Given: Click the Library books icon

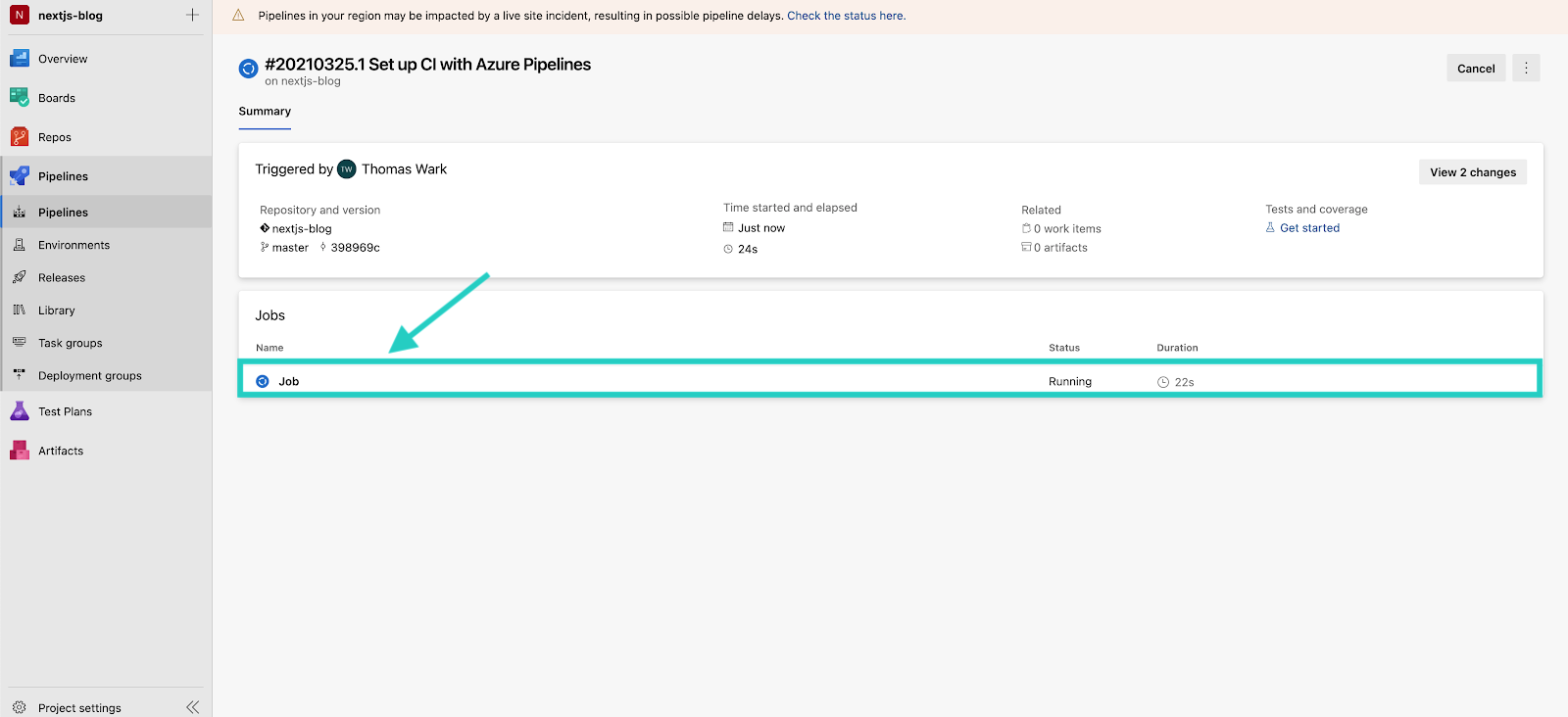Looking at the screenshot, I should [20, 311].
